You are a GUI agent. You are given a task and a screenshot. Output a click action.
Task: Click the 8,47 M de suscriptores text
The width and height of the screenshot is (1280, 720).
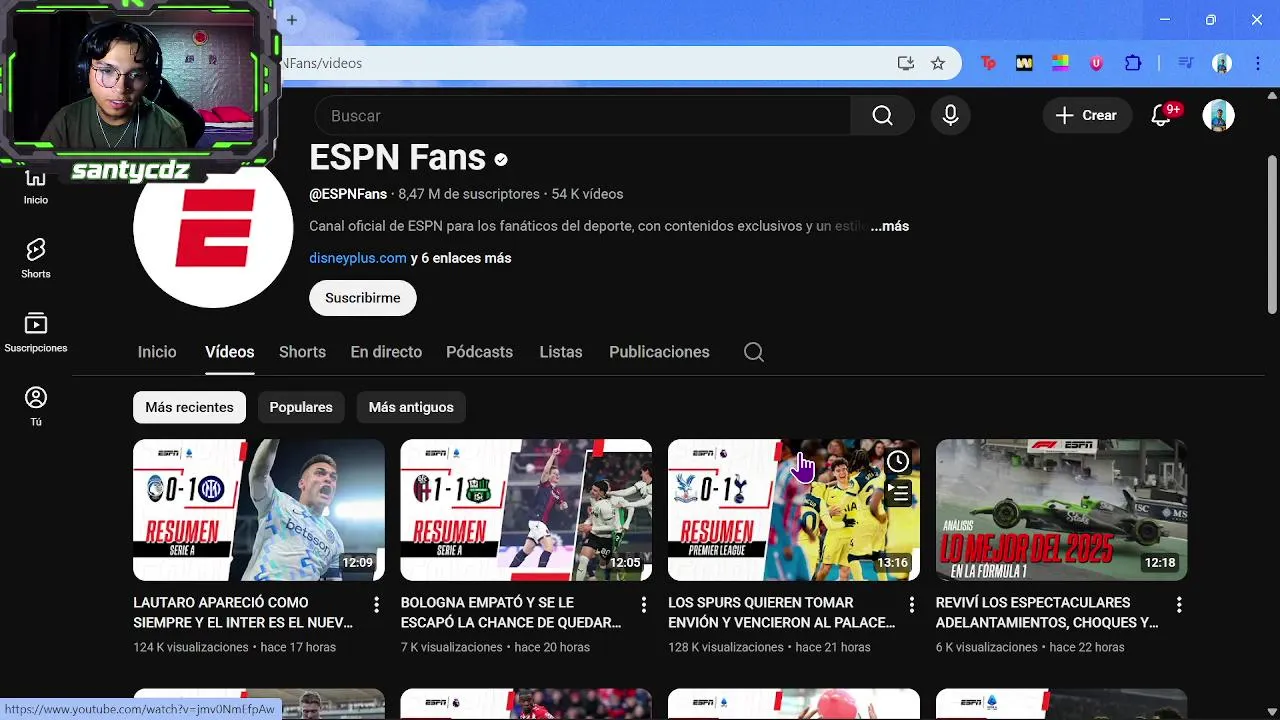click(x=469, y=194)
